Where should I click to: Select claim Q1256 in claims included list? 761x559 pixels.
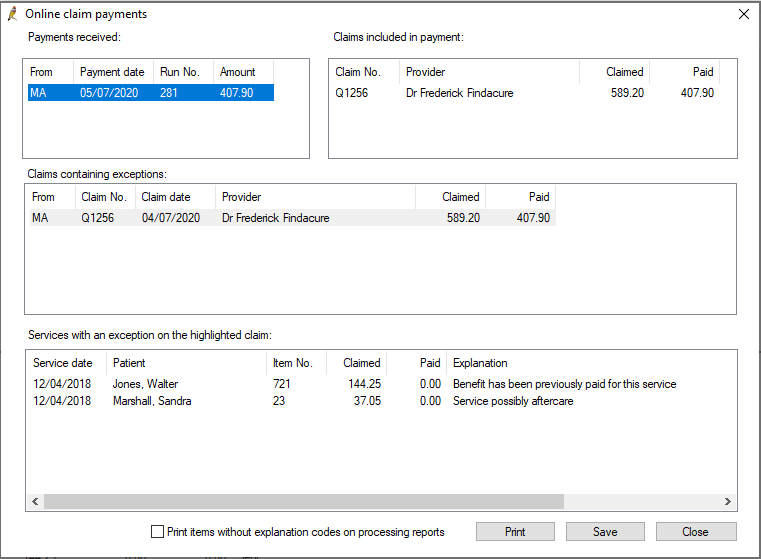point(525,93)
